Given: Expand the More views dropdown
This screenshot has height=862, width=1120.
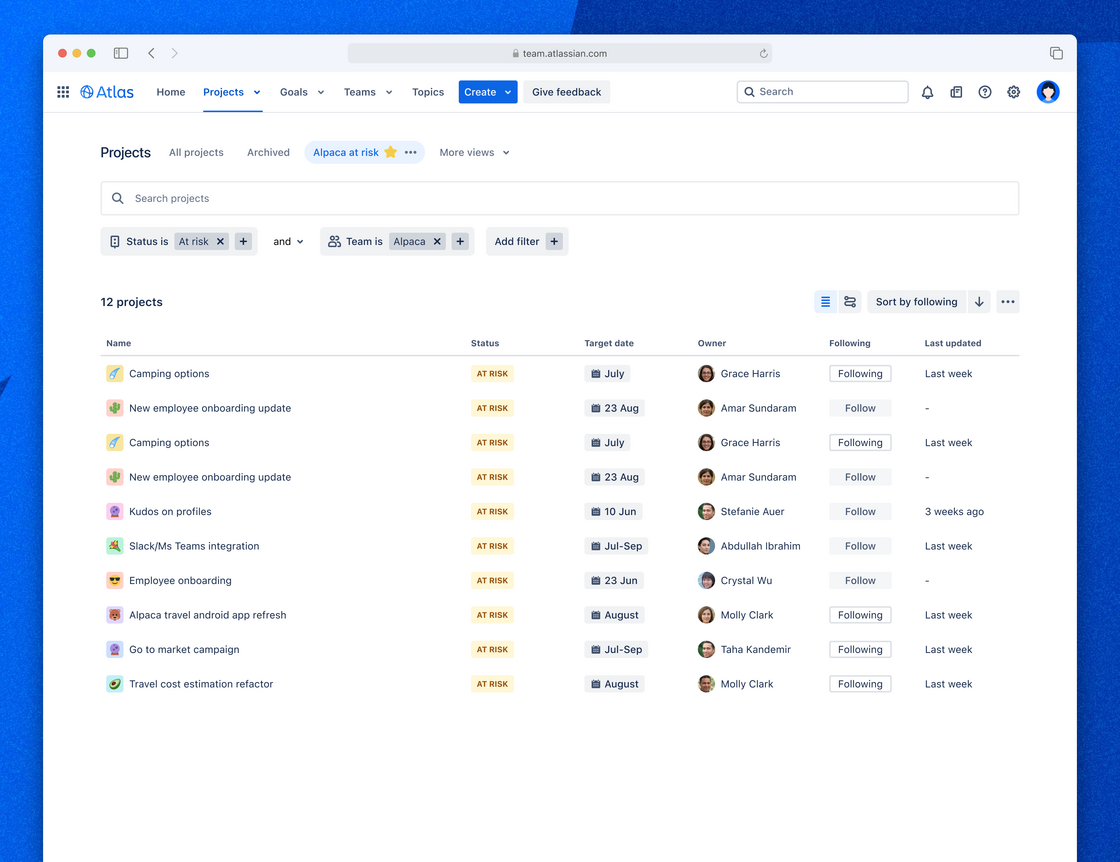Looking at the screenshot, I should pyautogui.click(x=473, y=152).
